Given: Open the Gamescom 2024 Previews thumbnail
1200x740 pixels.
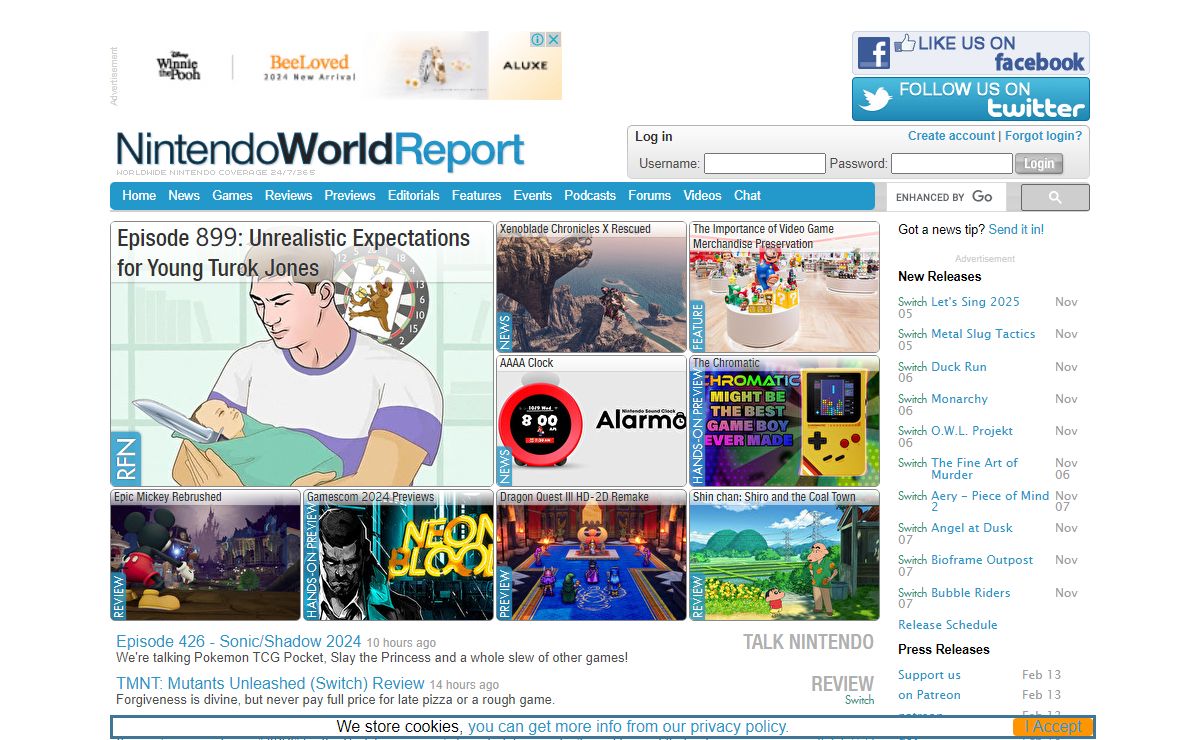Looking at the screenshot, I should 398,555.
